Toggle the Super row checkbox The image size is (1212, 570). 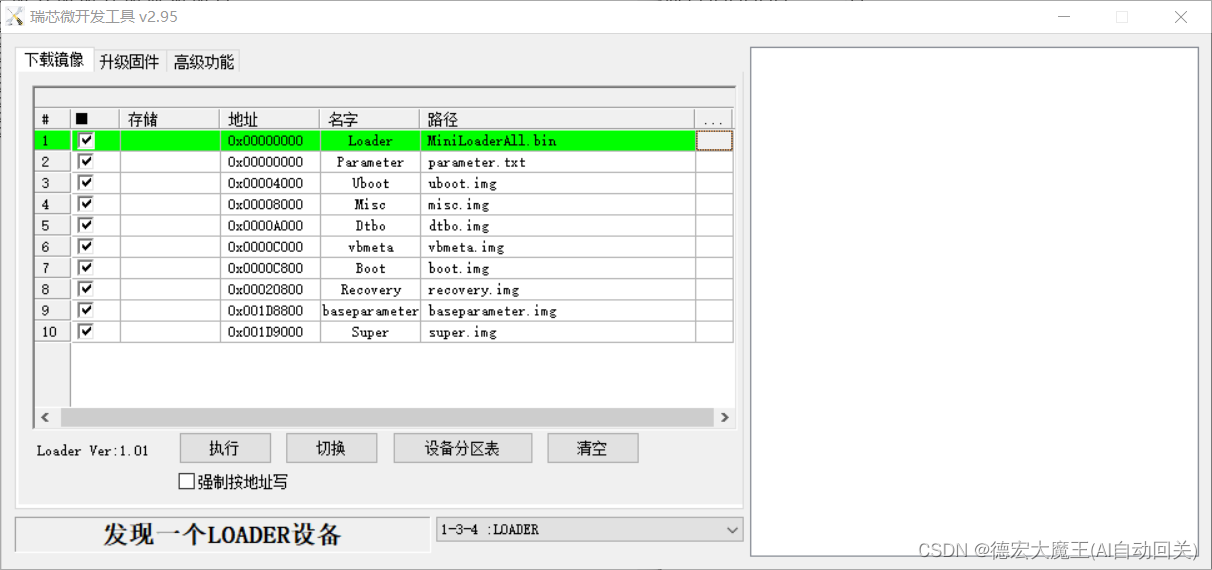point(86,331)
